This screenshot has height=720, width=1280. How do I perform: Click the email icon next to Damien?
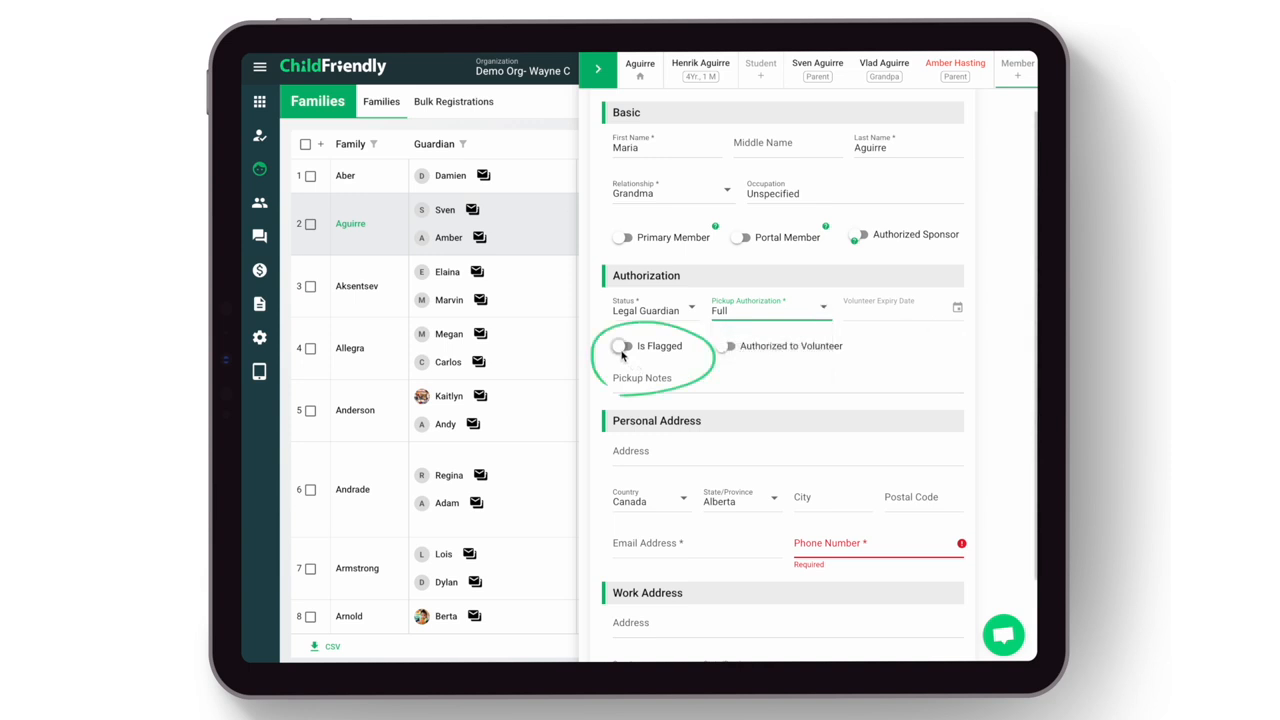coord(483,175)
